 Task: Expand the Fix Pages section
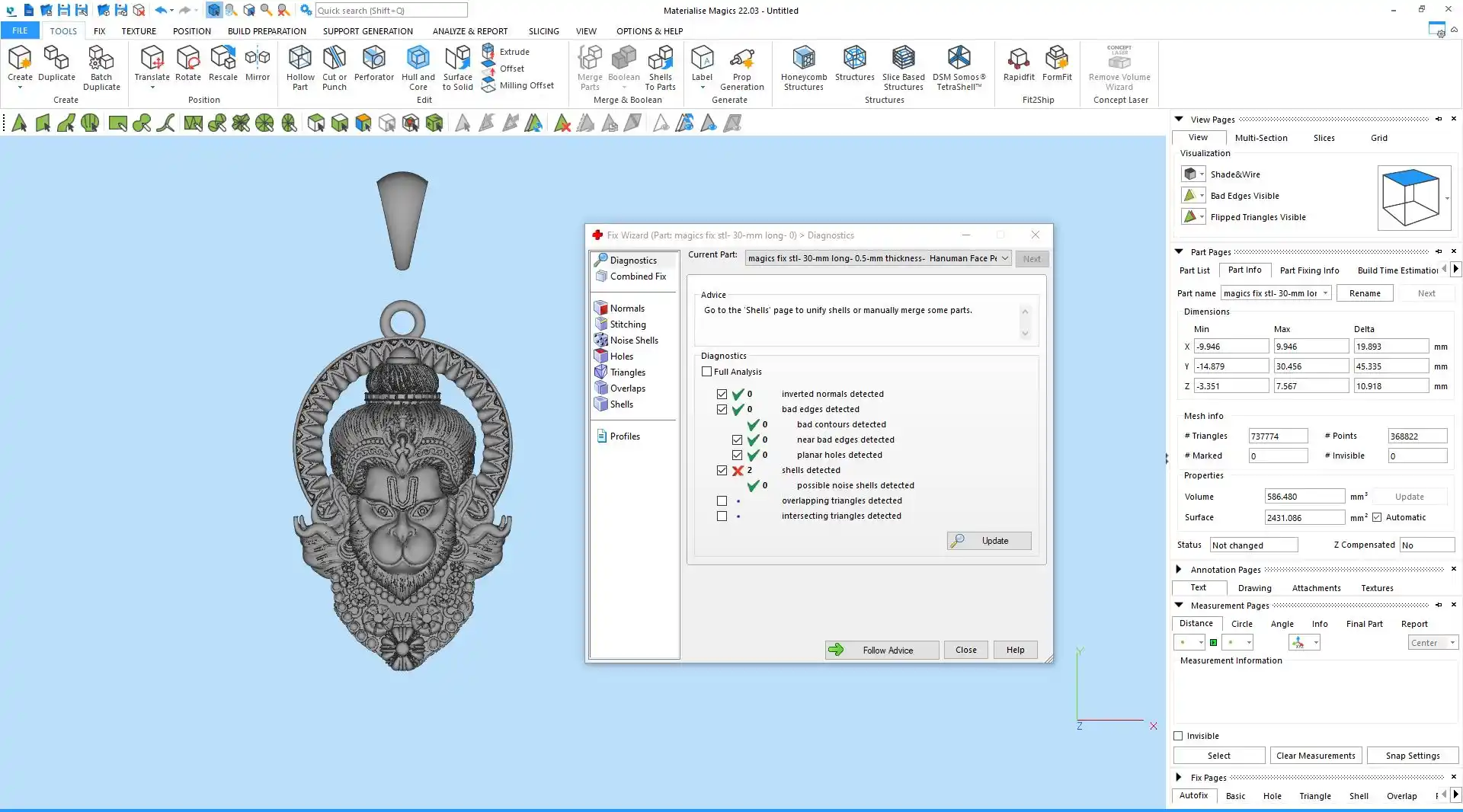coord(1179,778)
